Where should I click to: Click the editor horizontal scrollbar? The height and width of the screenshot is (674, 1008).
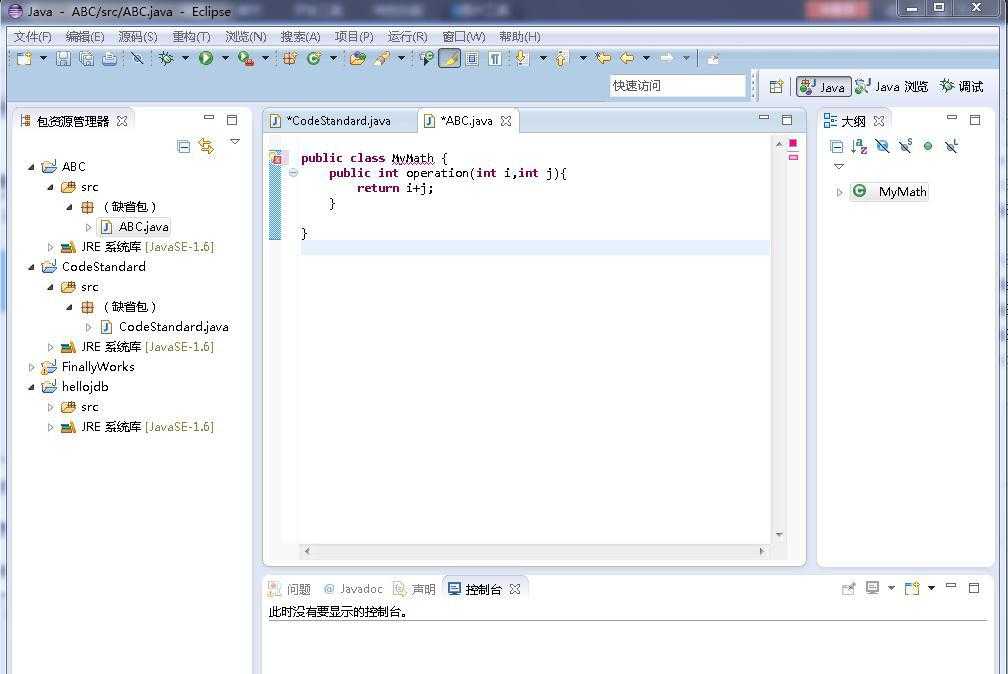[x=533, y=551]
